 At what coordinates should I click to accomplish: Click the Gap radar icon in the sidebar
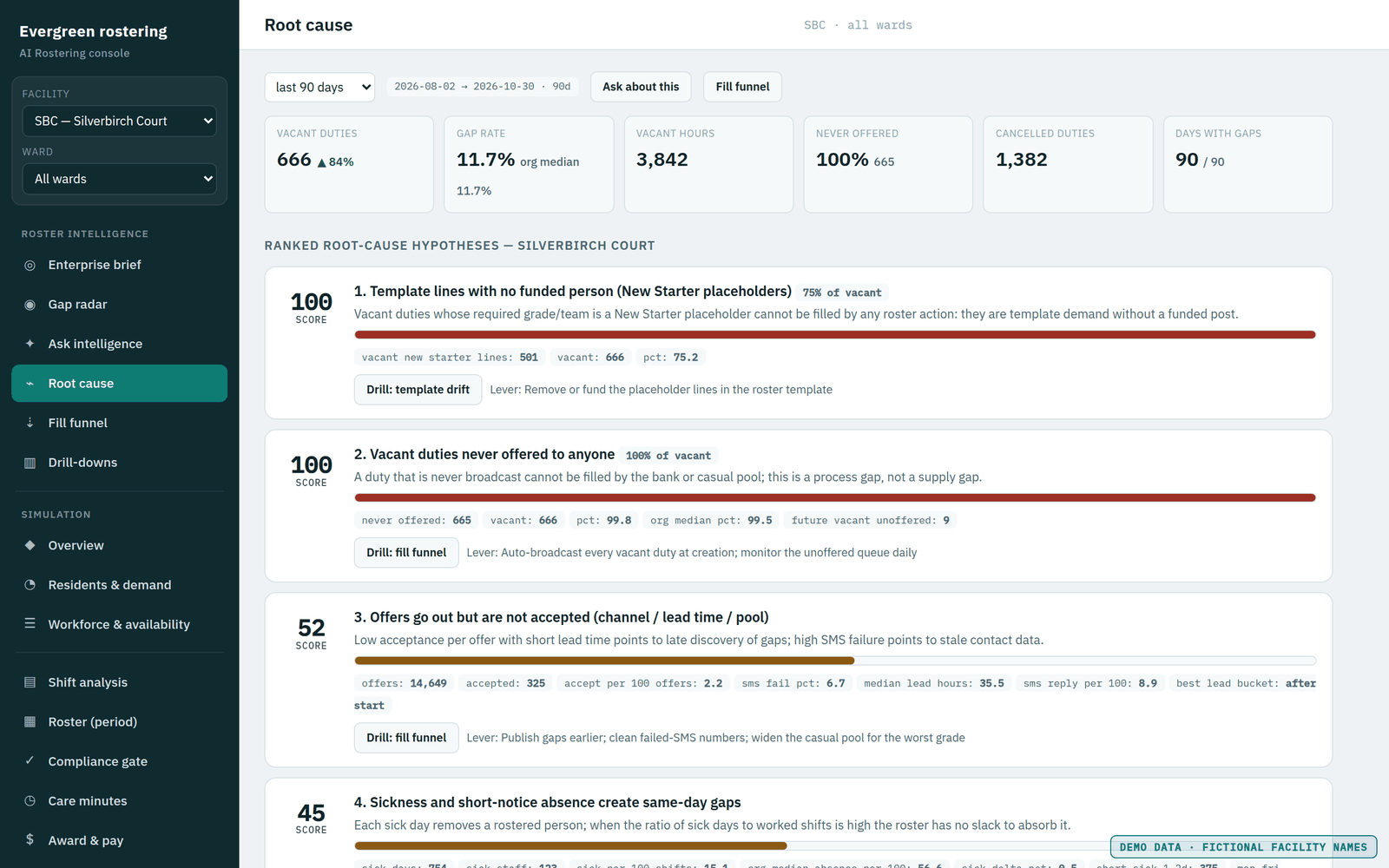click(x=30, y=305)
